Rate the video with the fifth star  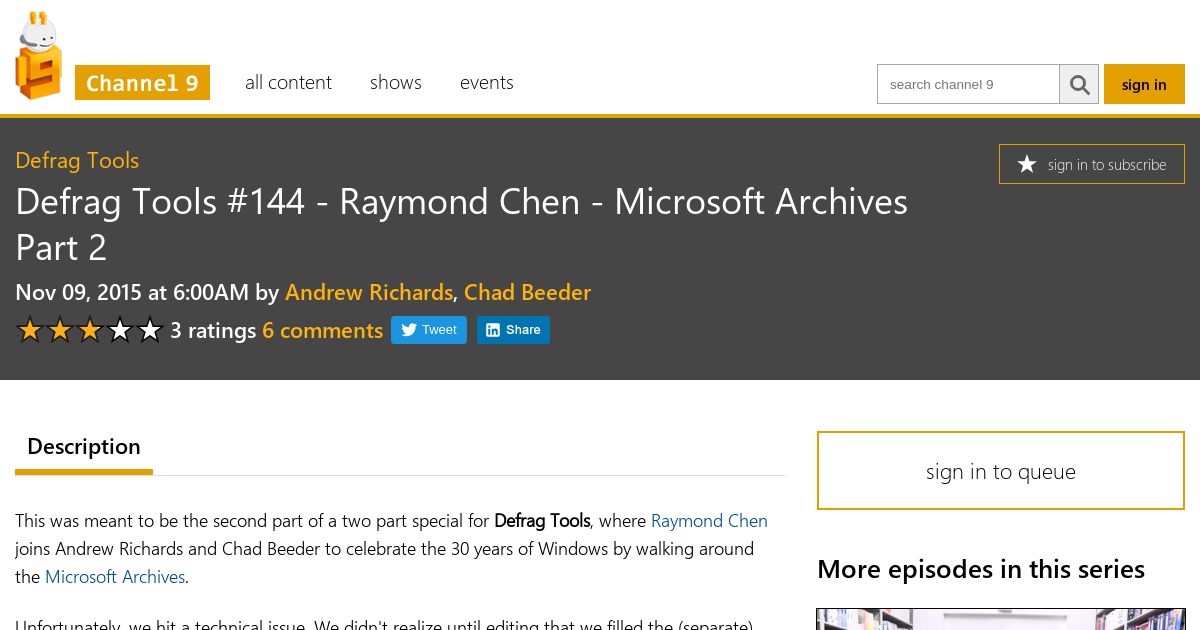tap(150, 330)
